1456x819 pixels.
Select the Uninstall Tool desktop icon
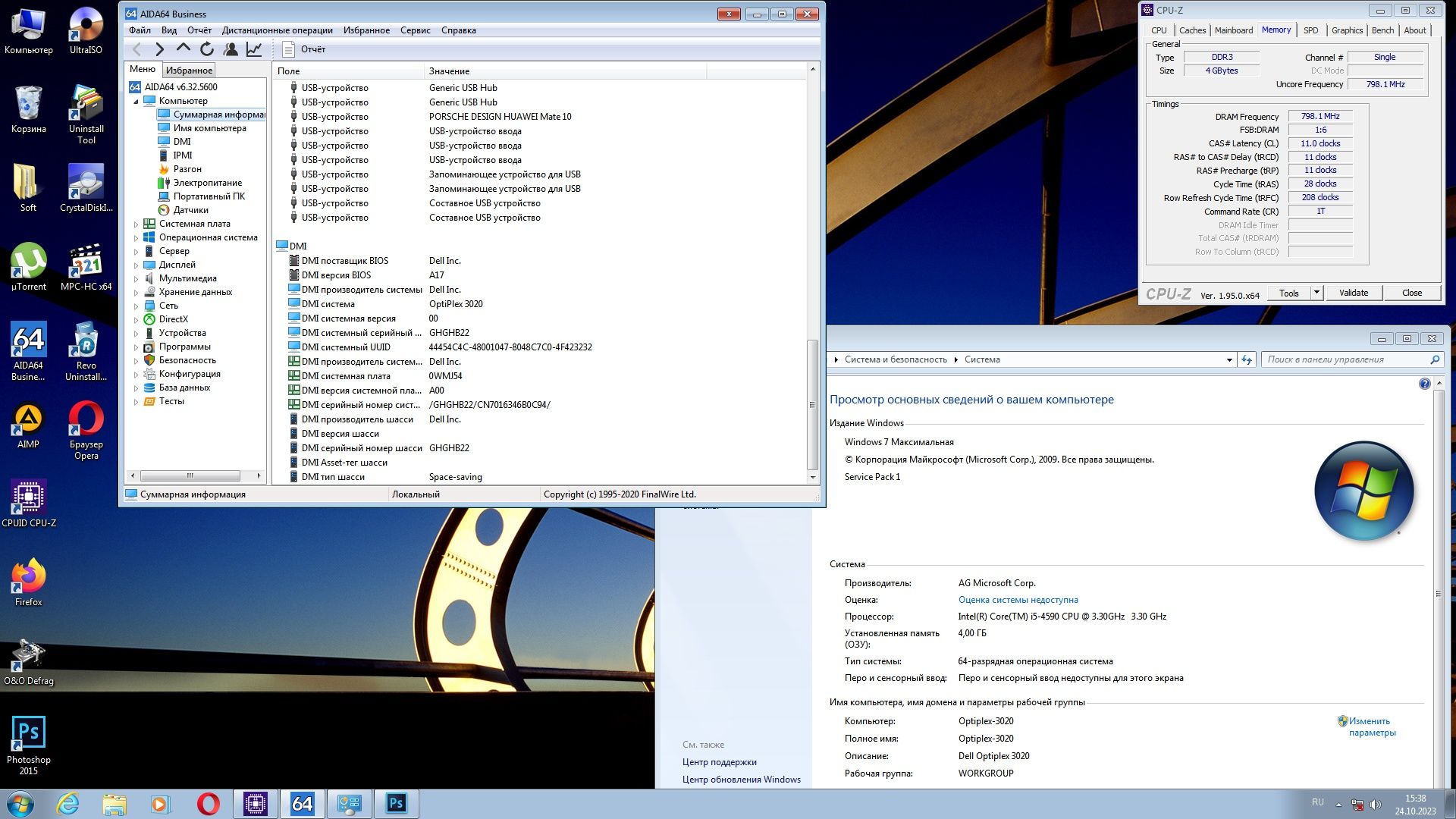coord(86,115)
